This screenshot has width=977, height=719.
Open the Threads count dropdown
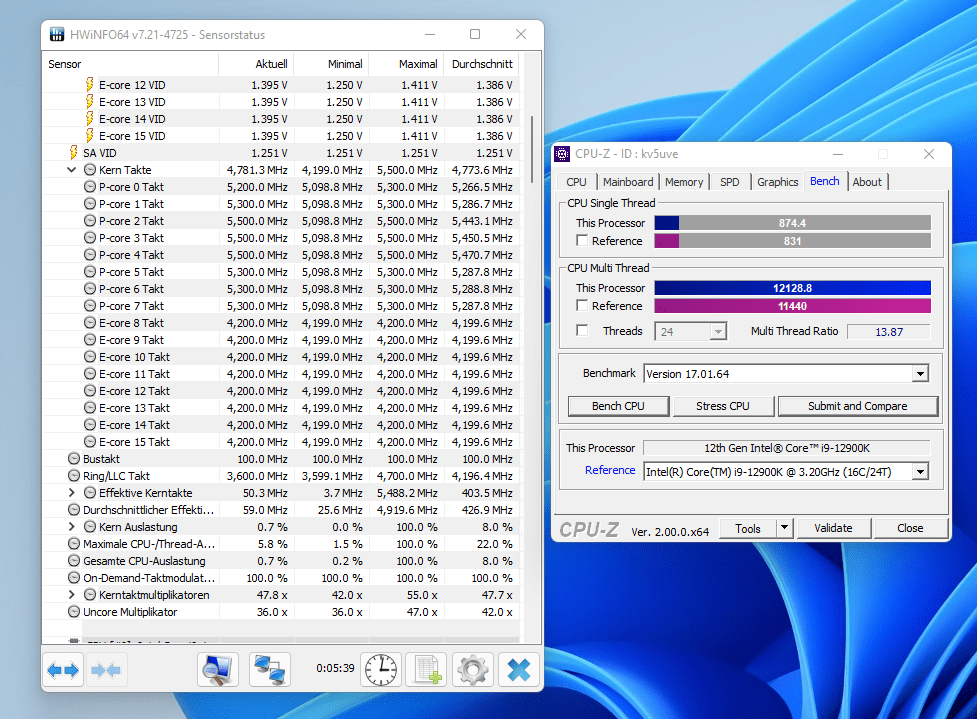click(718, 331)
